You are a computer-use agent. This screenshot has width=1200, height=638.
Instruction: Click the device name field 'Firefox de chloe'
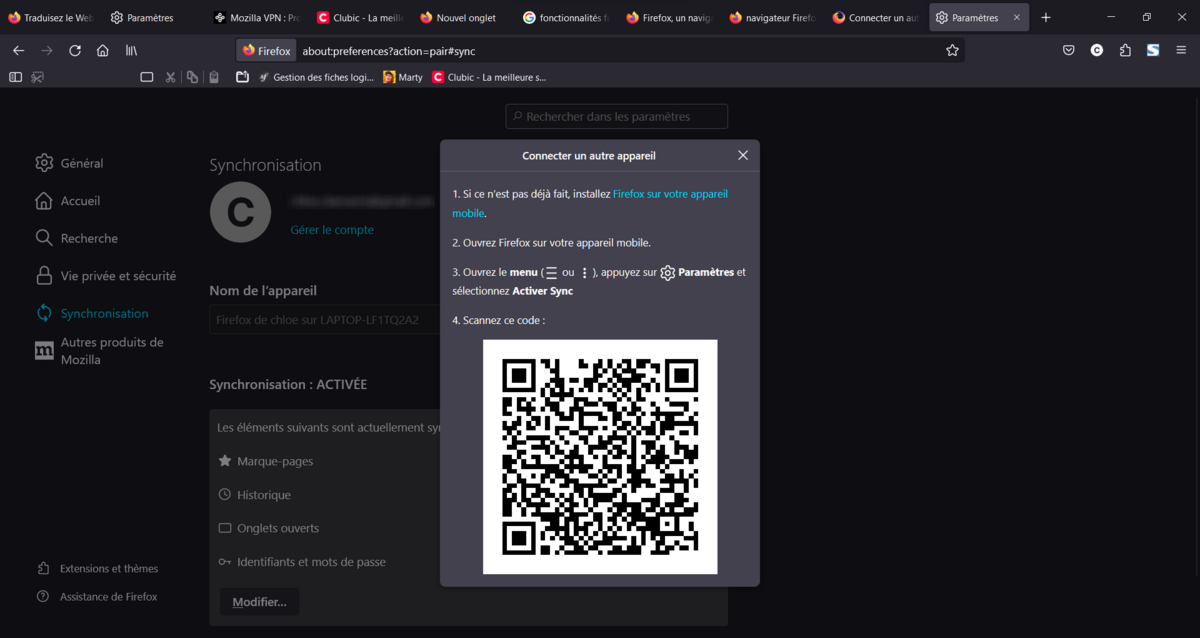pos(324,320)
